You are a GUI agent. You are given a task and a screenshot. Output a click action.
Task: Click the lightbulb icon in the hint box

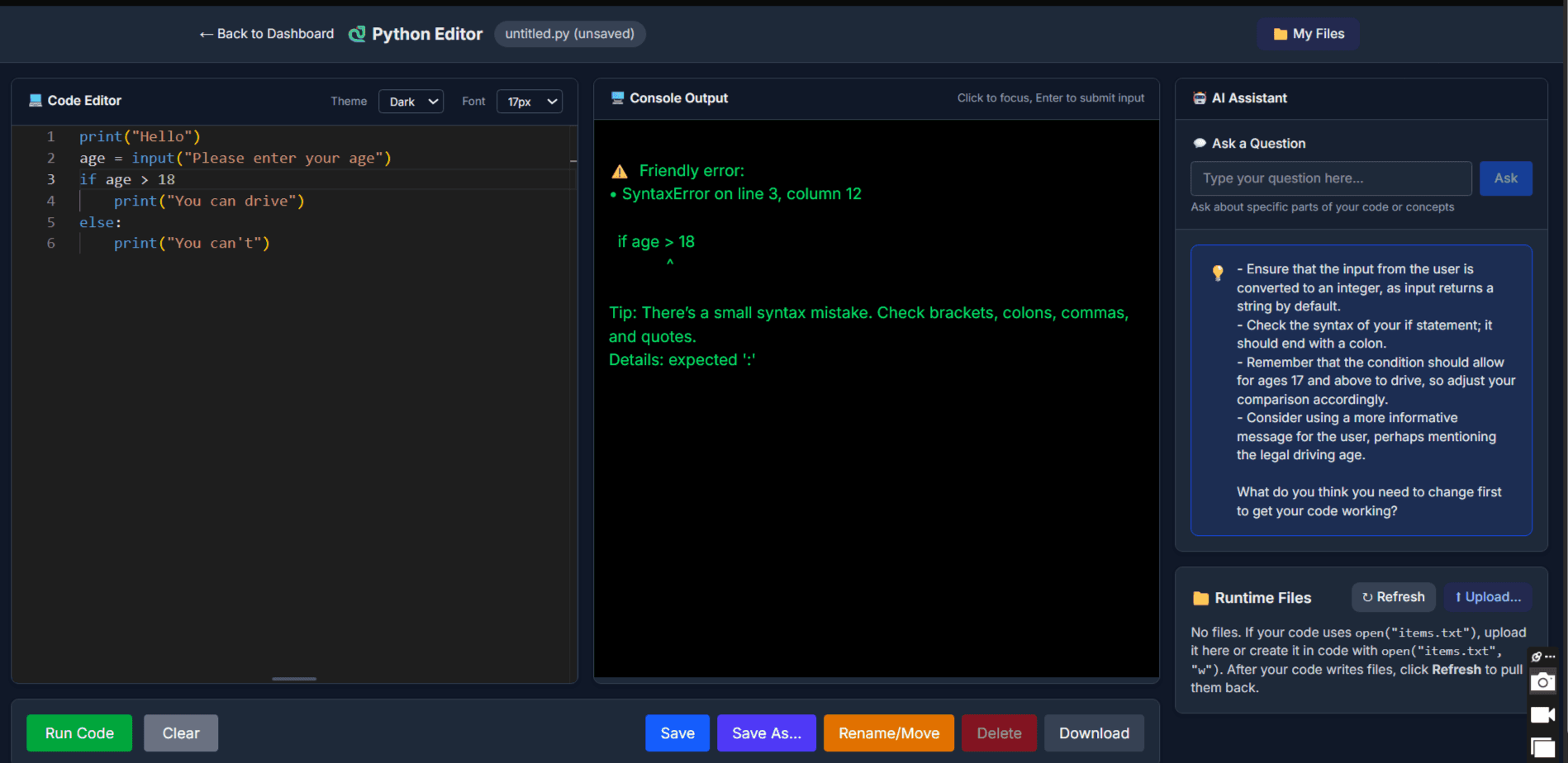[1218, 272]
